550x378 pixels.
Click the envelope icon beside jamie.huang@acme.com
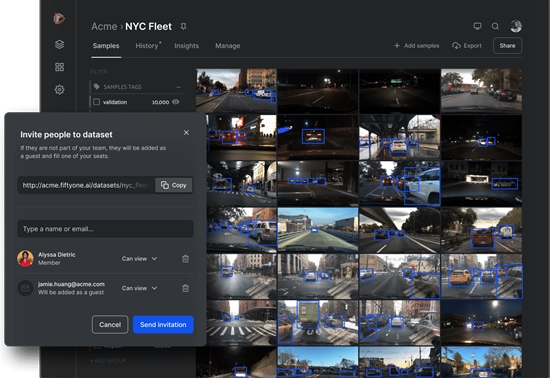25,288
